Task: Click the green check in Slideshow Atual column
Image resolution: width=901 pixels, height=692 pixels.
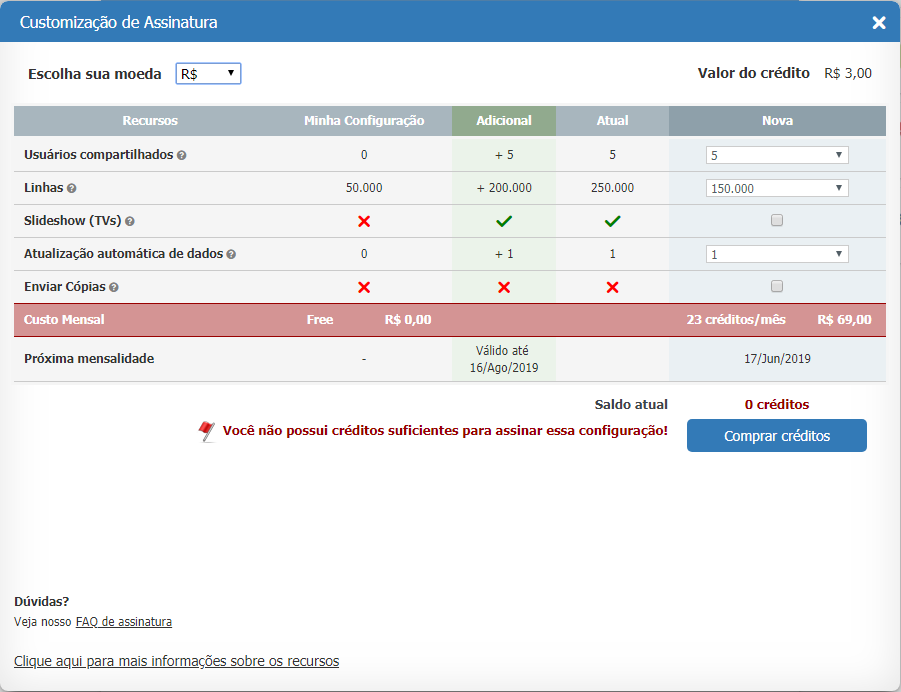Action: [612, 220]
